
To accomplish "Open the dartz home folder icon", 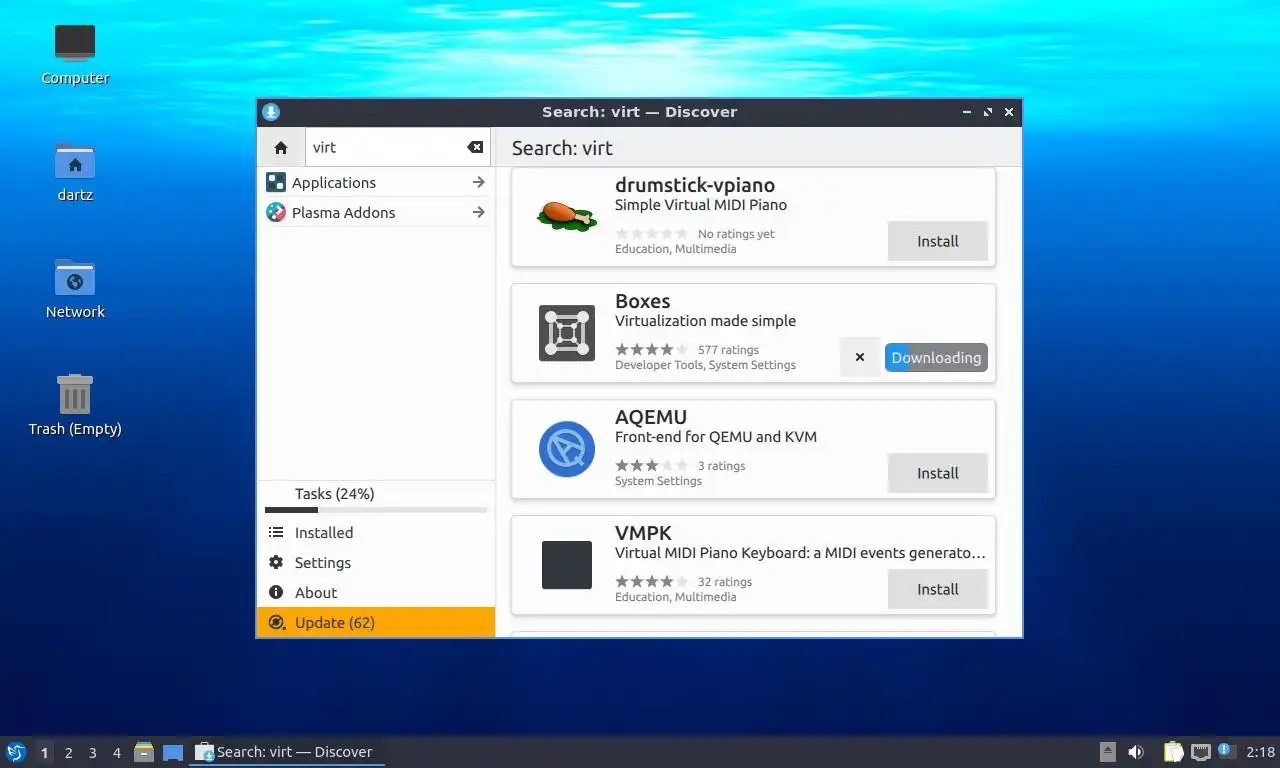I will pyautogui.click(x=75, y=171).
